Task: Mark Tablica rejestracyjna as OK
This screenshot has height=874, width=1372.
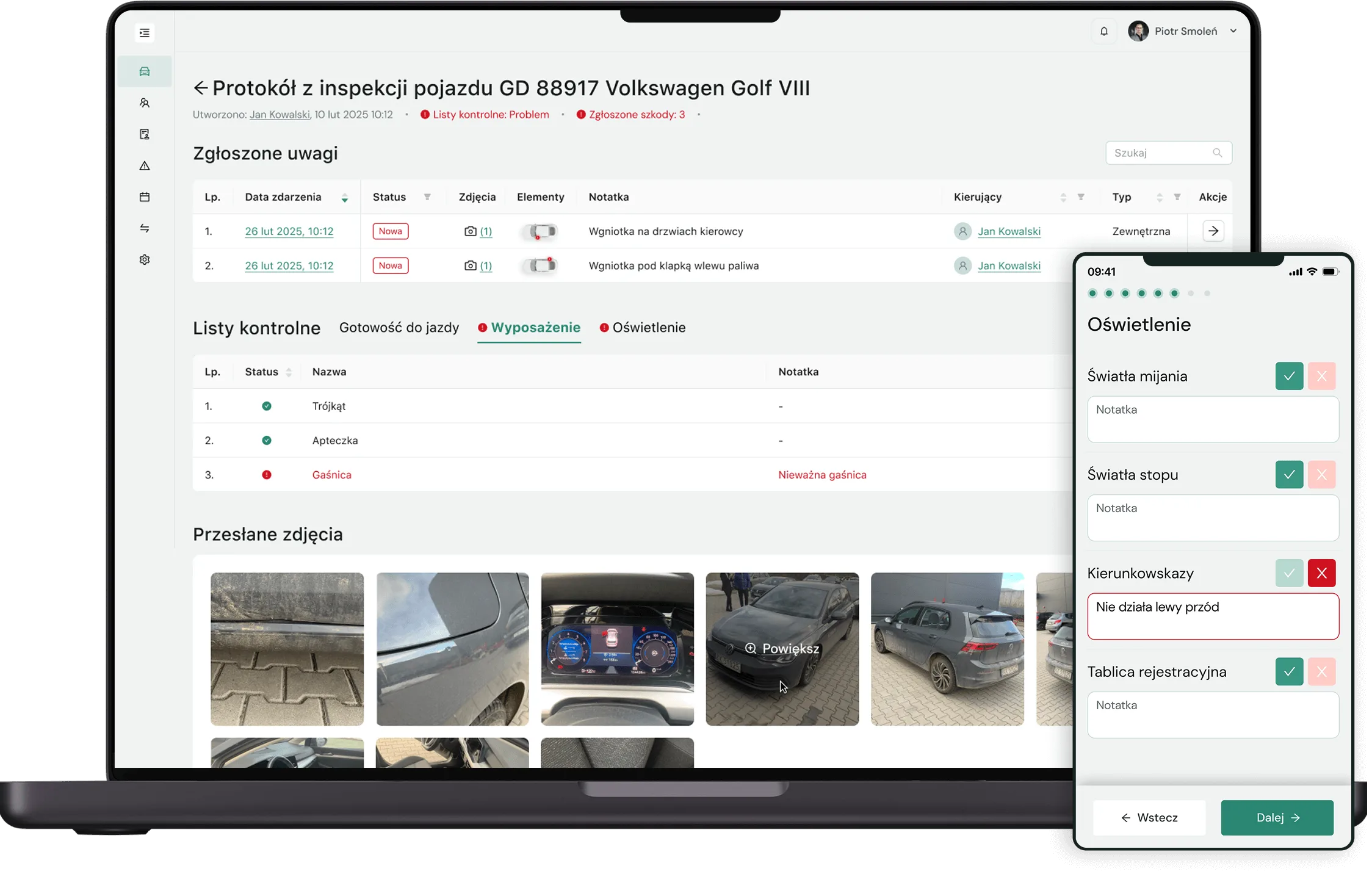Action: click(x=1289, y=672)
